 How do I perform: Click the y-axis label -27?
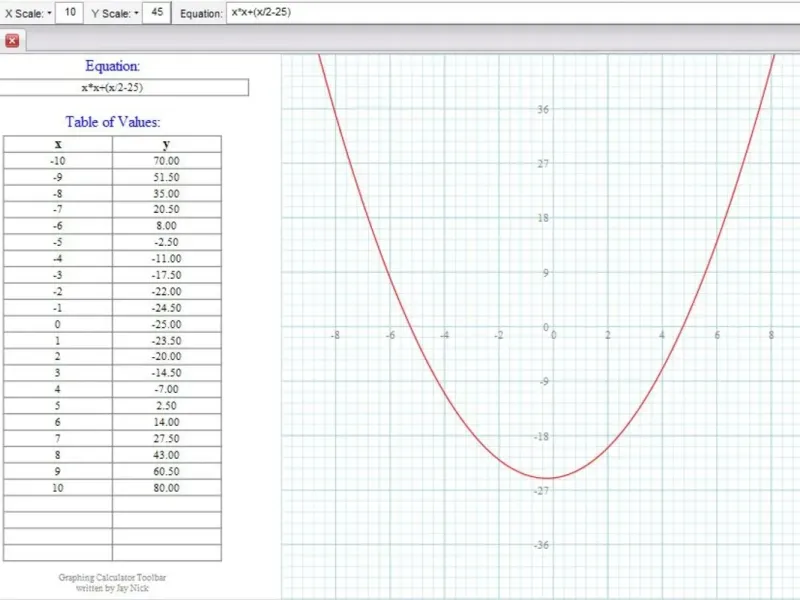point(541,491)
